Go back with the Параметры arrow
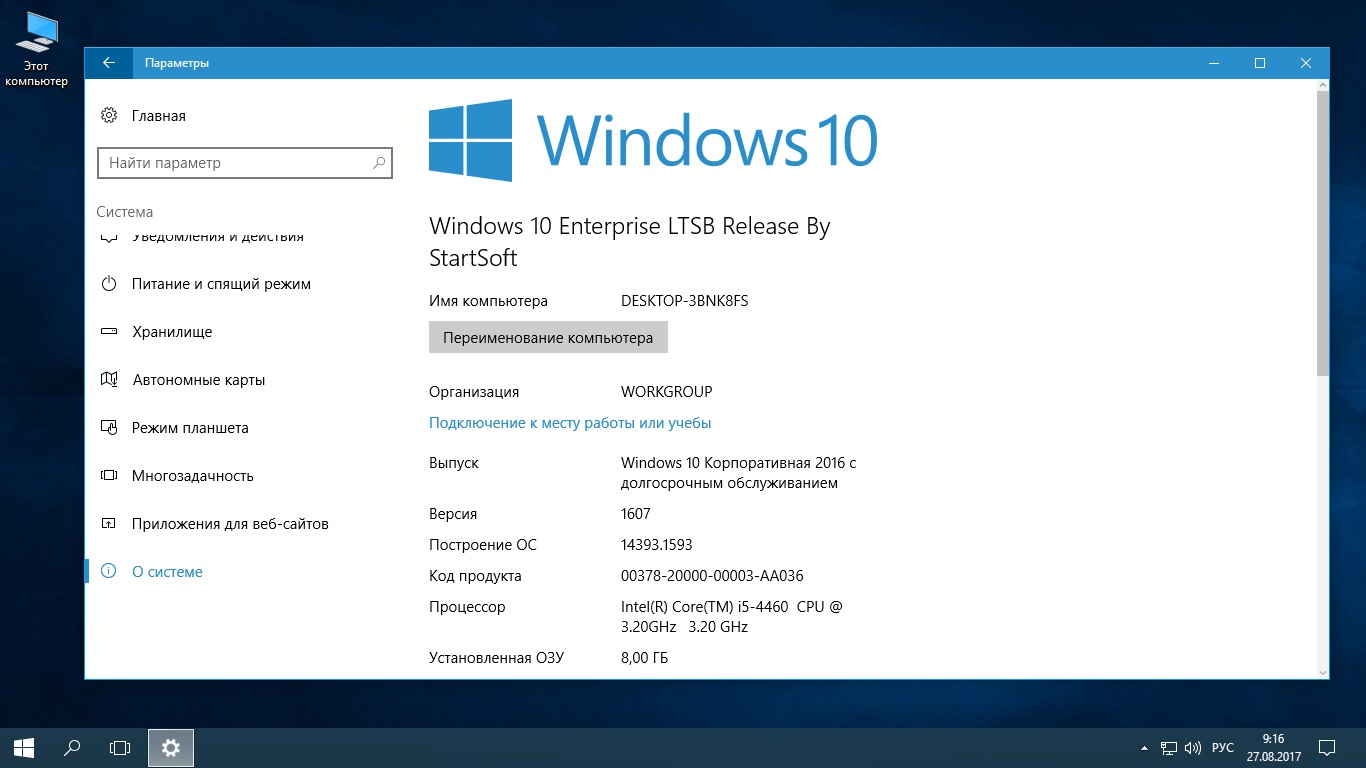 coord(109,63)
